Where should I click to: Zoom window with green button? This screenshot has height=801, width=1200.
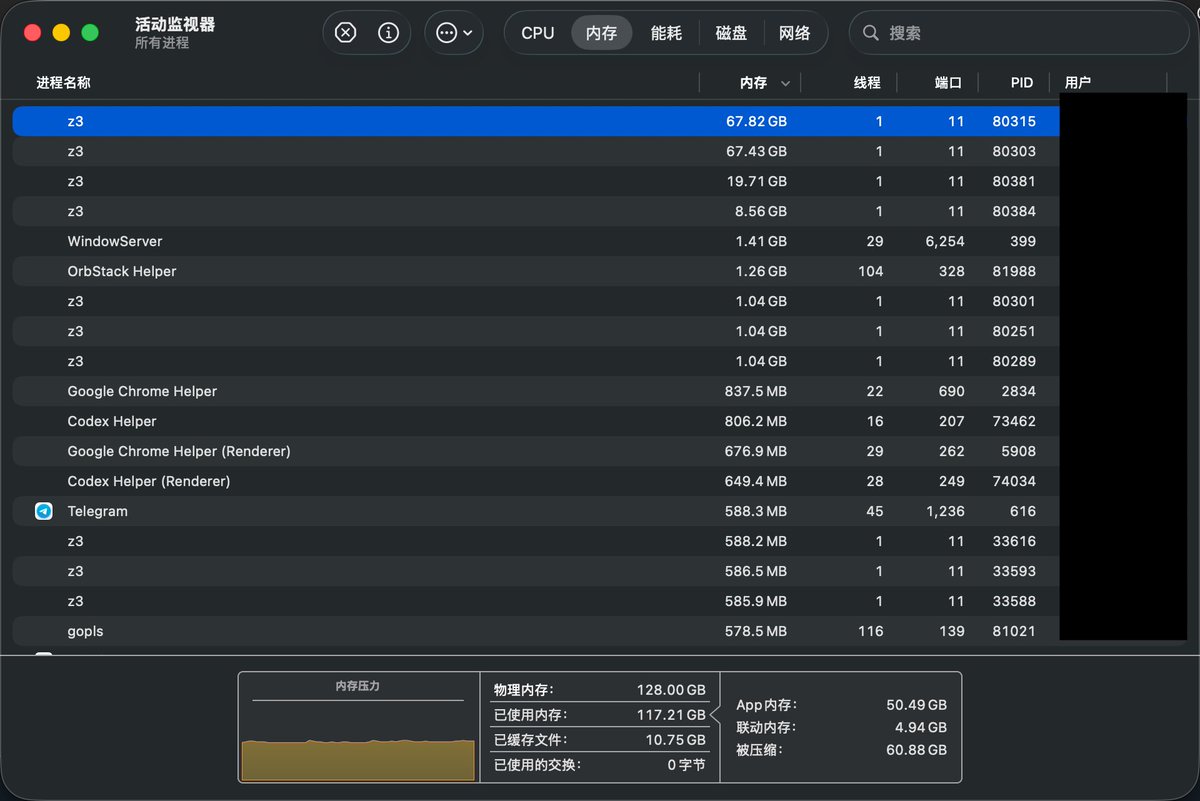(x=90, y=33)
